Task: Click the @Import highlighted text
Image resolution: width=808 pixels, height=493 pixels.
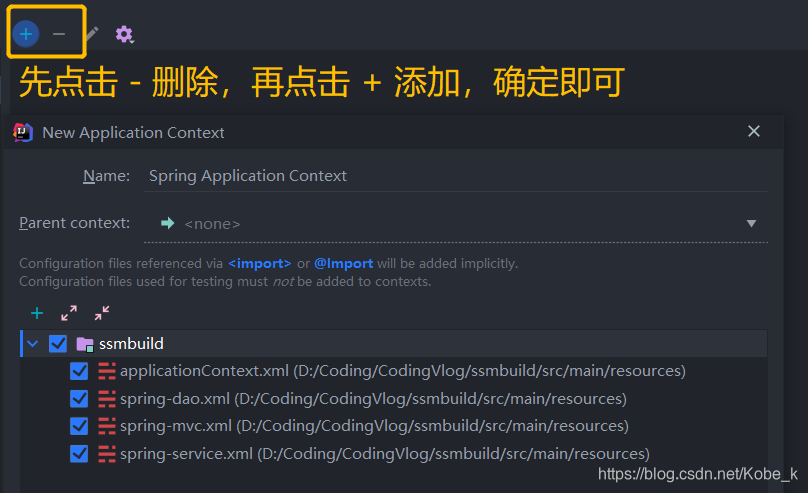Action: pos(344,263)
